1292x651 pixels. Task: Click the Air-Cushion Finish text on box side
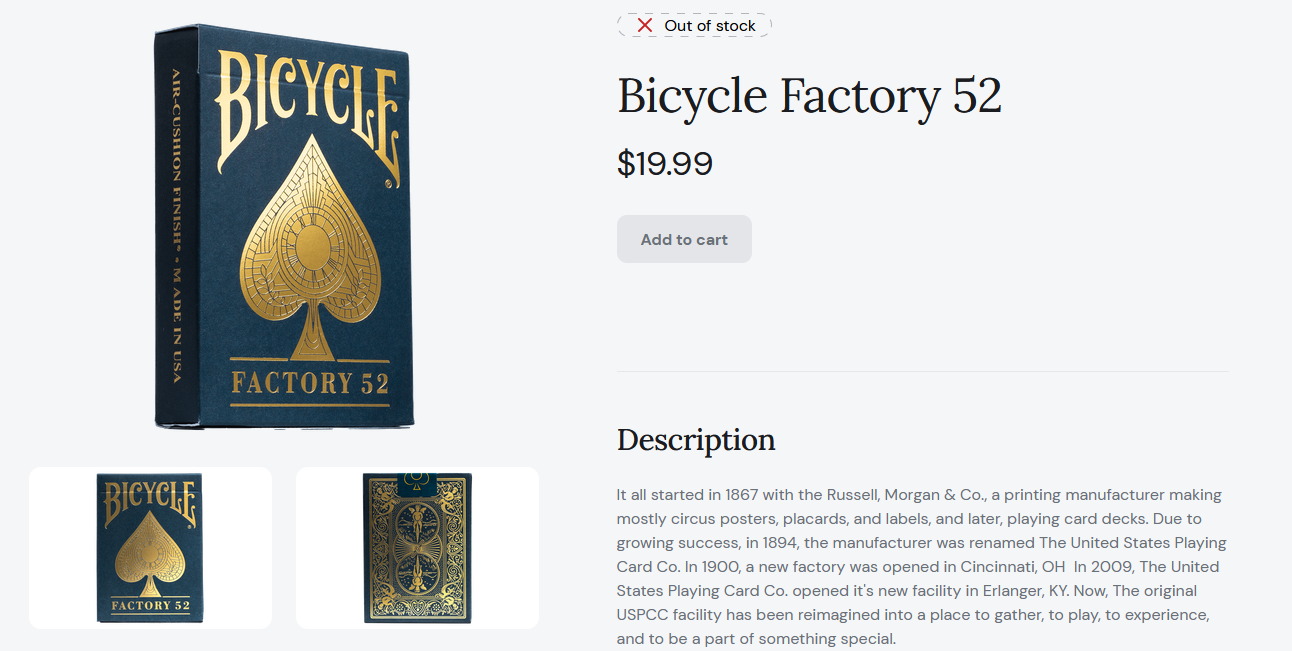(x=176, y=225)
